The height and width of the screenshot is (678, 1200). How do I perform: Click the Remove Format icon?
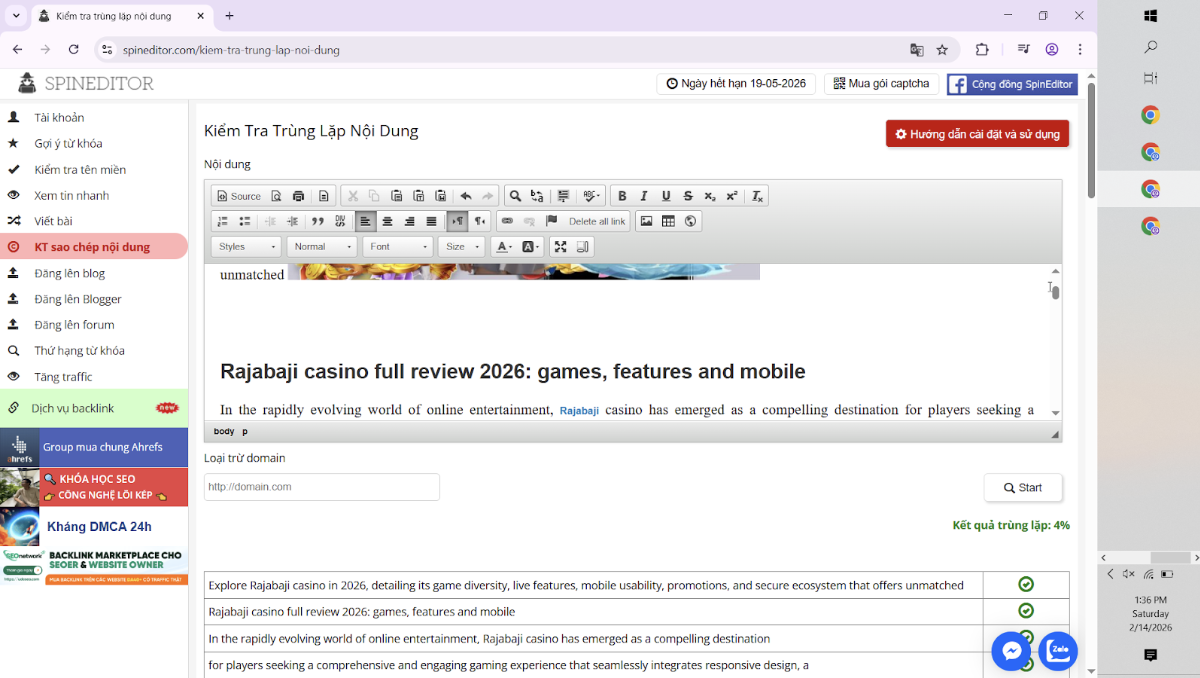coord(758,196)
